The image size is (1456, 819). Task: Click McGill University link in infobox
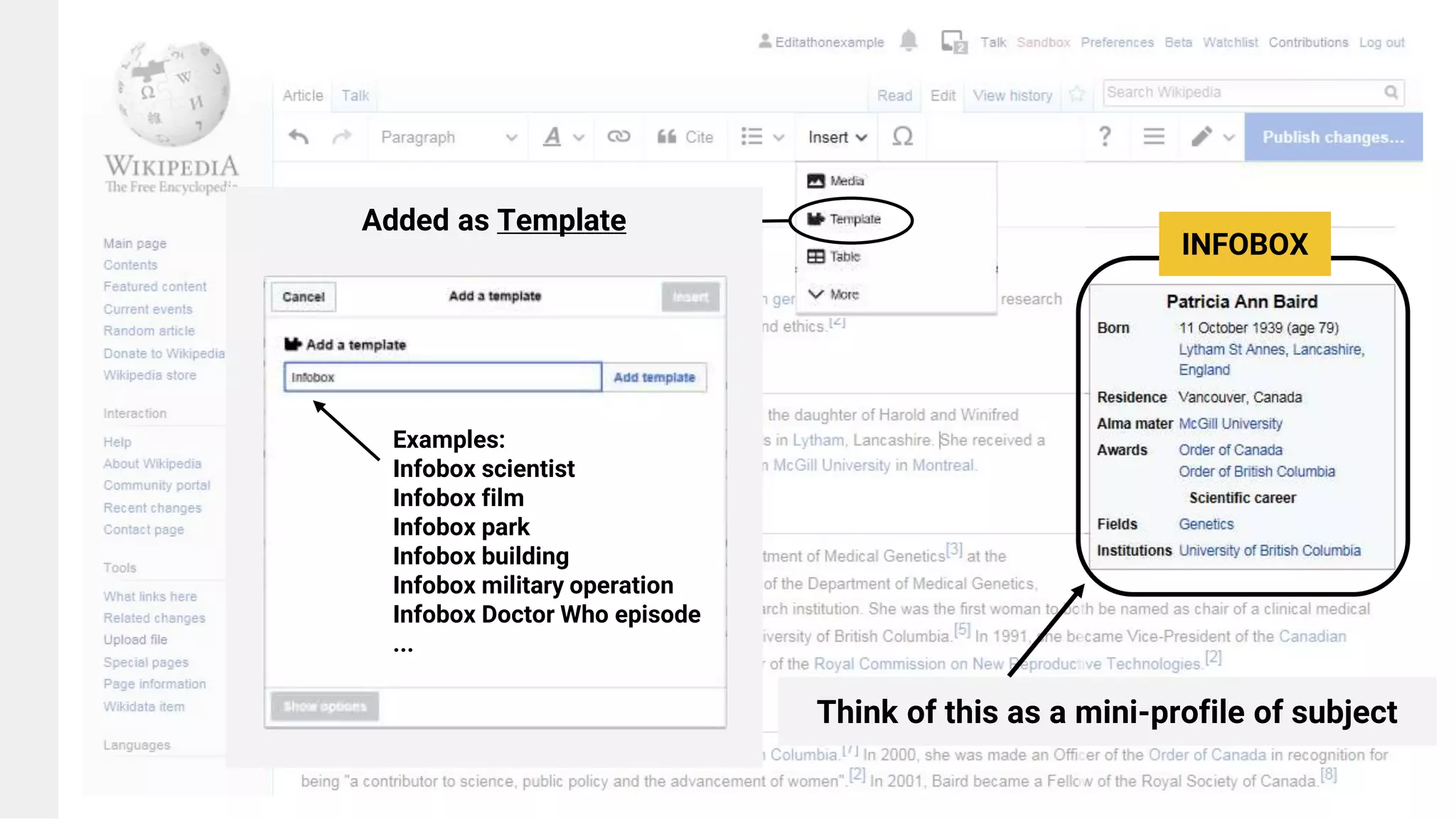tap(1231, 424)
